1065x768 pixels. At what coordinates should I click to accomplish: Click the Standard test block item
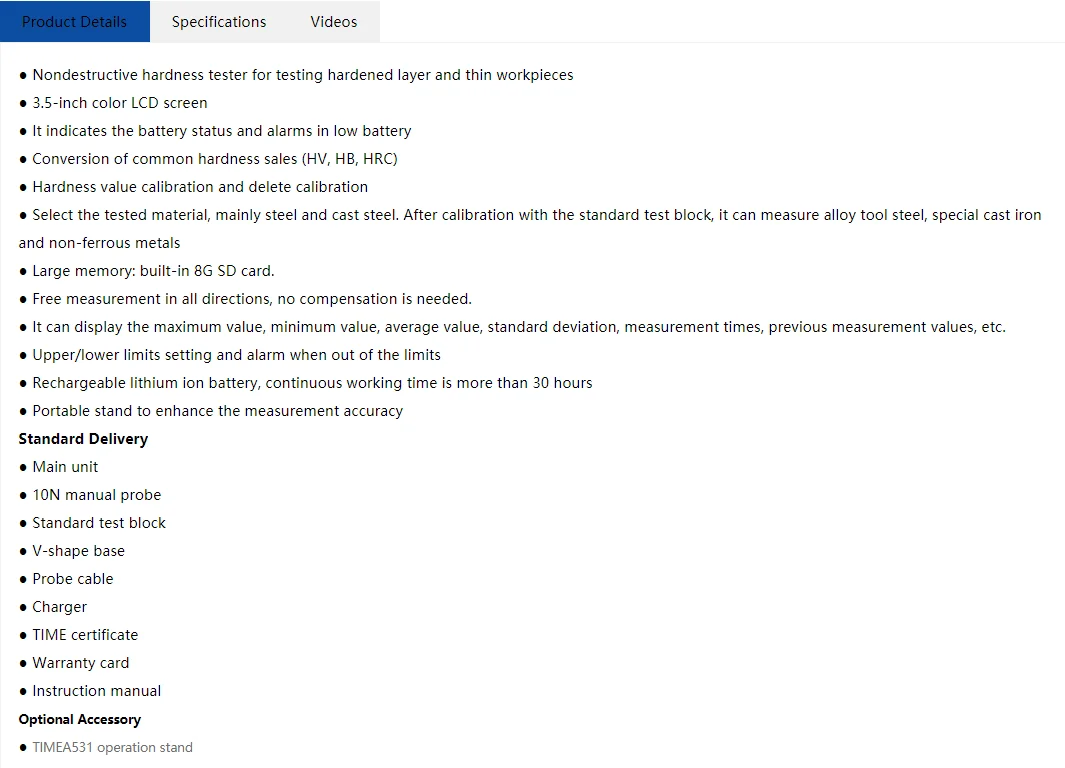(x=99, y=523)
